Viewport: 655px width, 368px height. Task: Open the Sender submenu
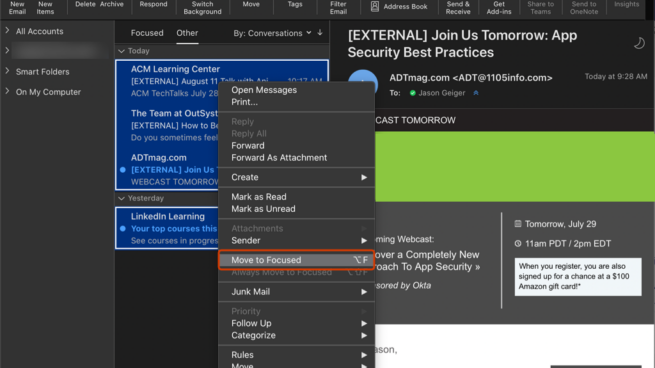tap(296, 241)
